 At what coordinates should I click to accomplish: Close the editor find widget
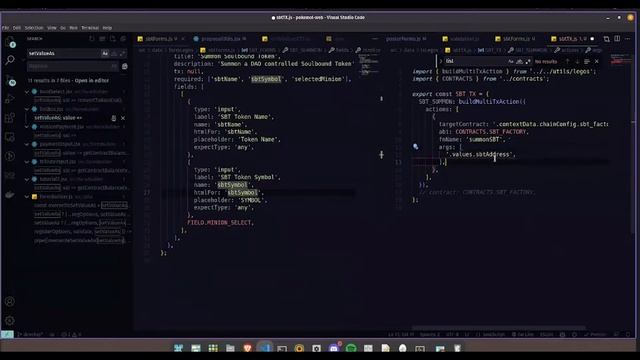pyautogui.click(x=597, y=61)
